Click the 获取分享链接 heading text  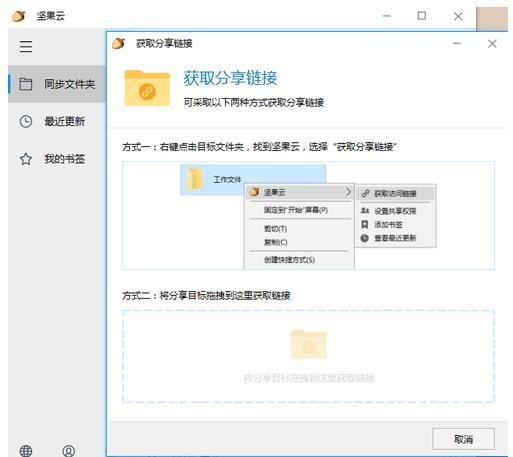[x=230, y=78]
